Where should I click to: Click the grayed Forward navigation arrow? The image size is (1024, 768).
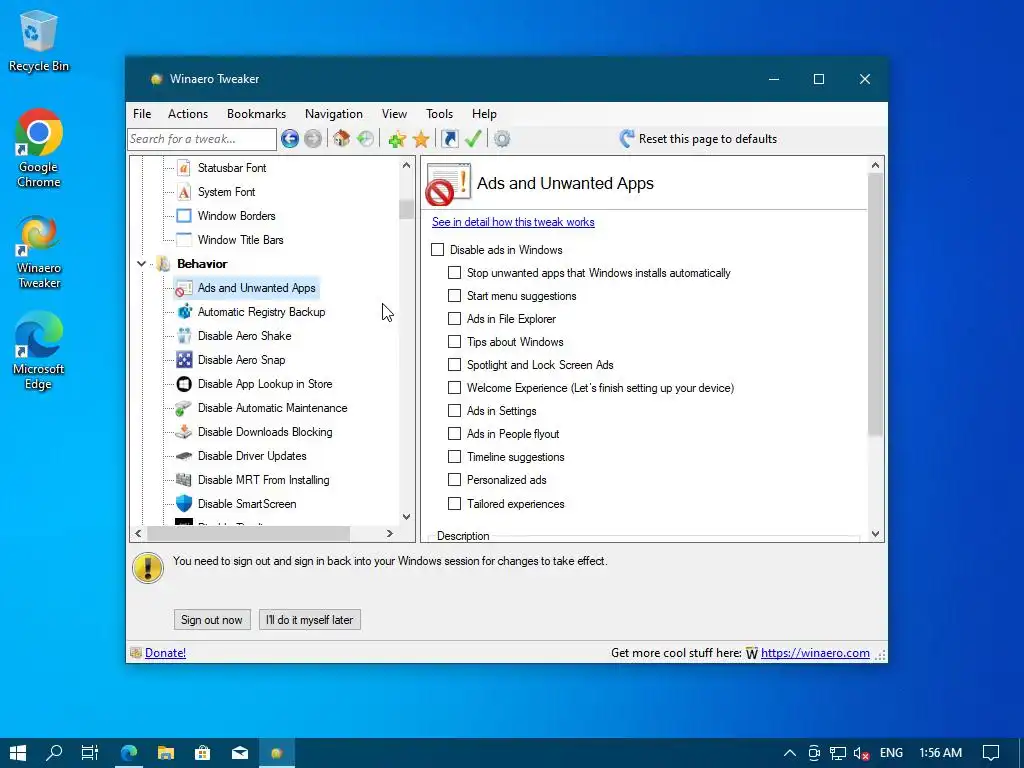point(313,138)
